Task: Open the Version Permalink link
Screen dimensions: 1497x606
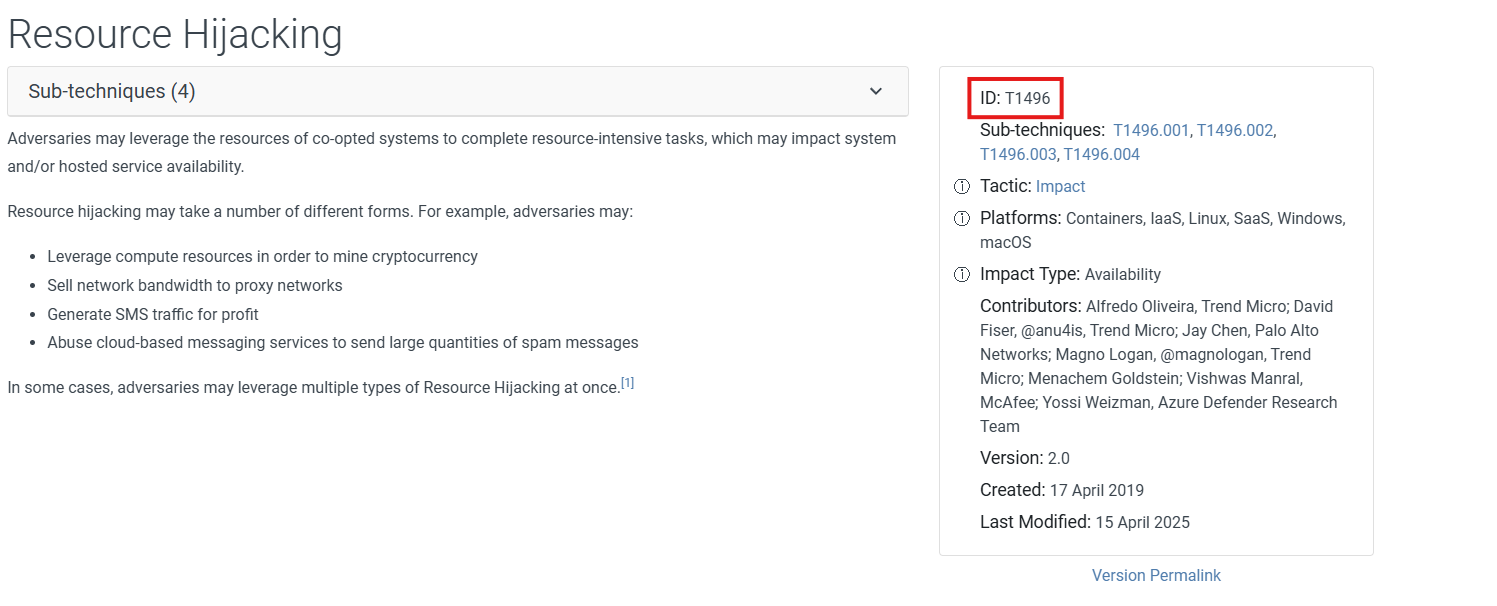Action: coord(1156,575)
